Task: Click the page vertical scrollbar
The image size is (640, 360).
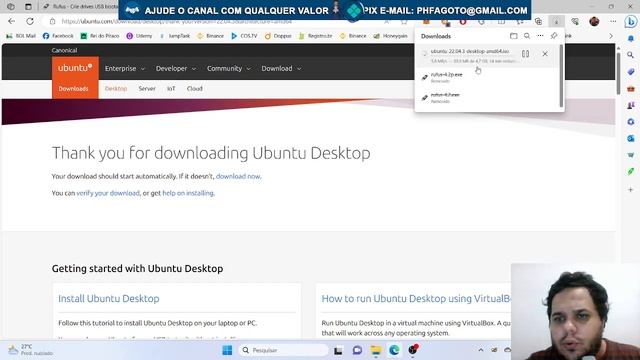Action: coord(618,73)
